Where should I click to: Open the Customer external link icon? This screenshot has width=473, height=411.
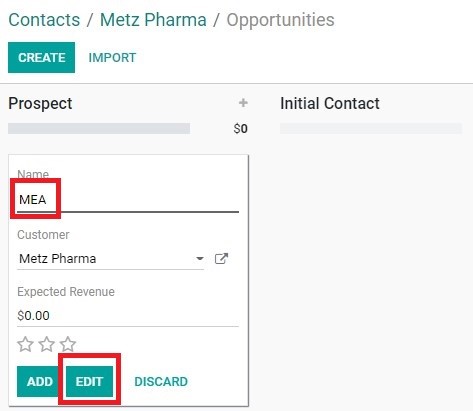221,259
